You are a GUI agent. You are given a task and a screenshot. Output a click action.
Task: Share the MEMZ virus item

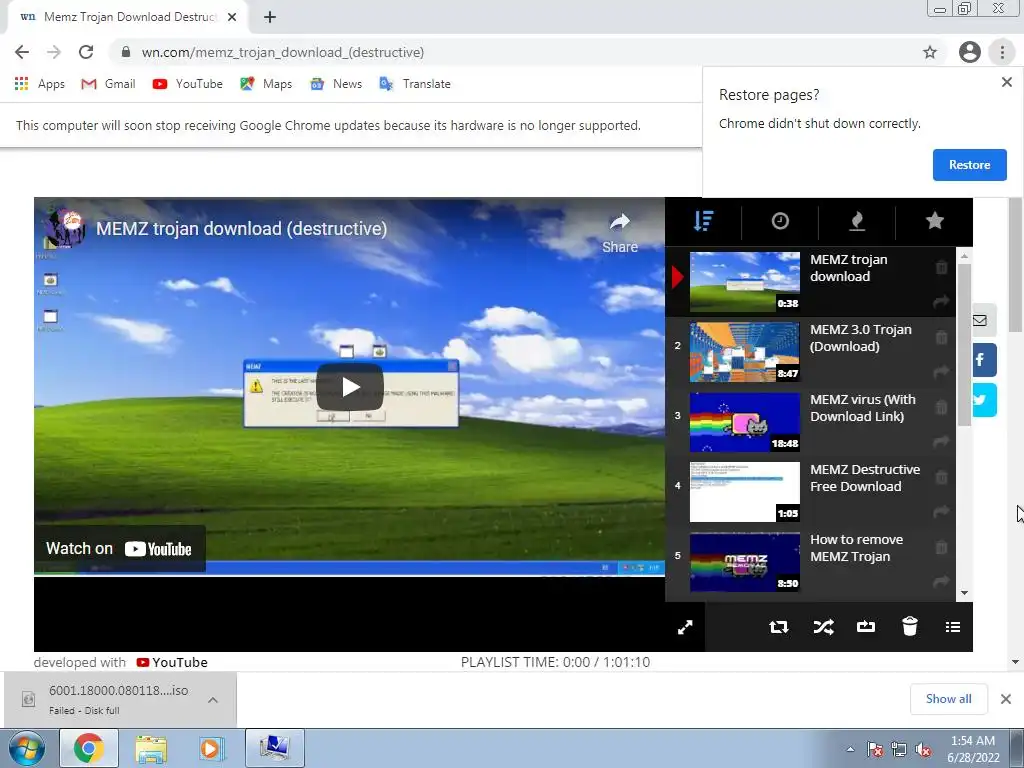point(941,442)
